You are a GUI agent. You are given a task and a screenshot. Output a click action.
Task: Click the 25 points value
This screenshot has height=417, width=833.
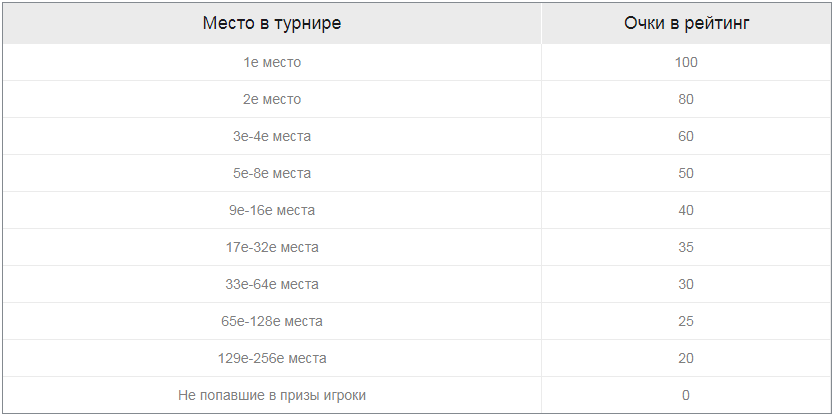[x=686, y=321]
